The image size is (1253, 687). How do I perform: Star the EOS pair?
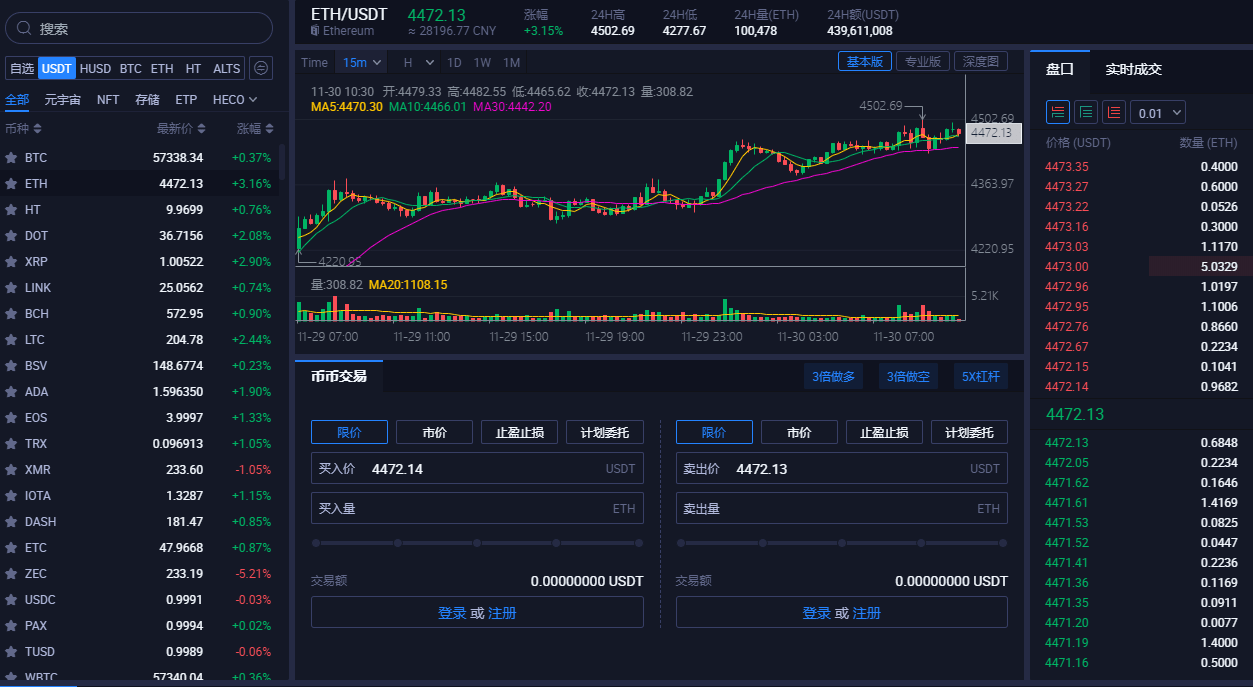pos(11,418)
